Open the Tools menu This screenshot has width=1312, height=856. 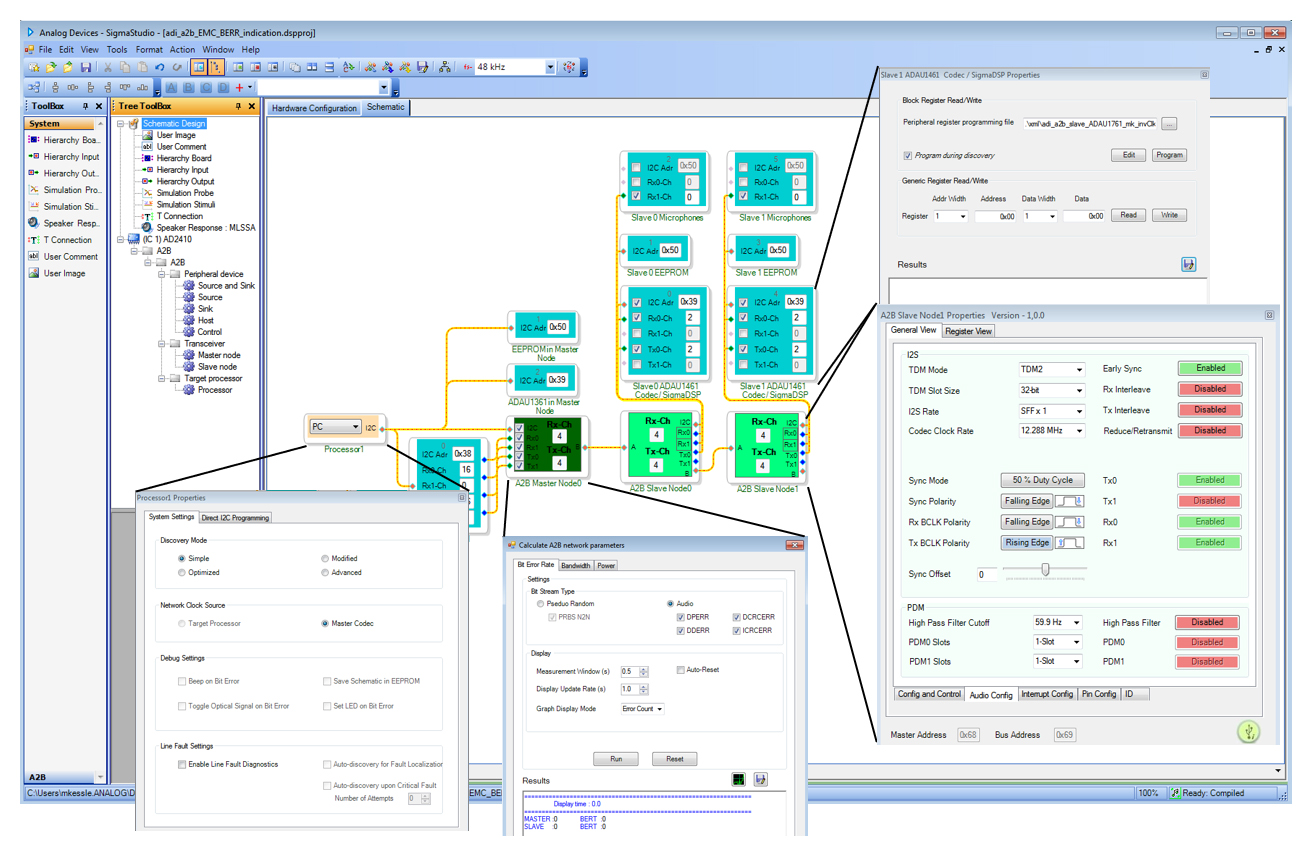[117, 49]
